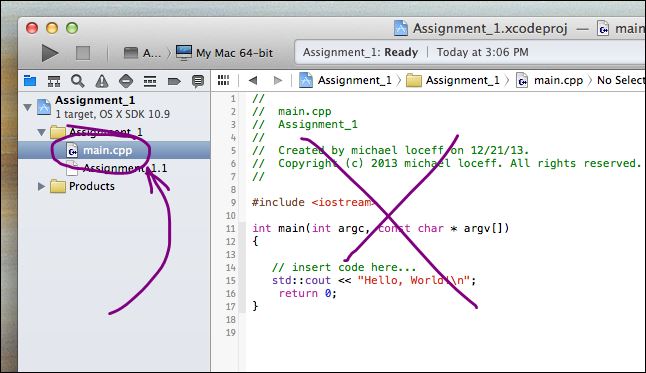646x373 pixels.
Task: Select main.cpp in the navigator
Action: click(x=114, y=150)
